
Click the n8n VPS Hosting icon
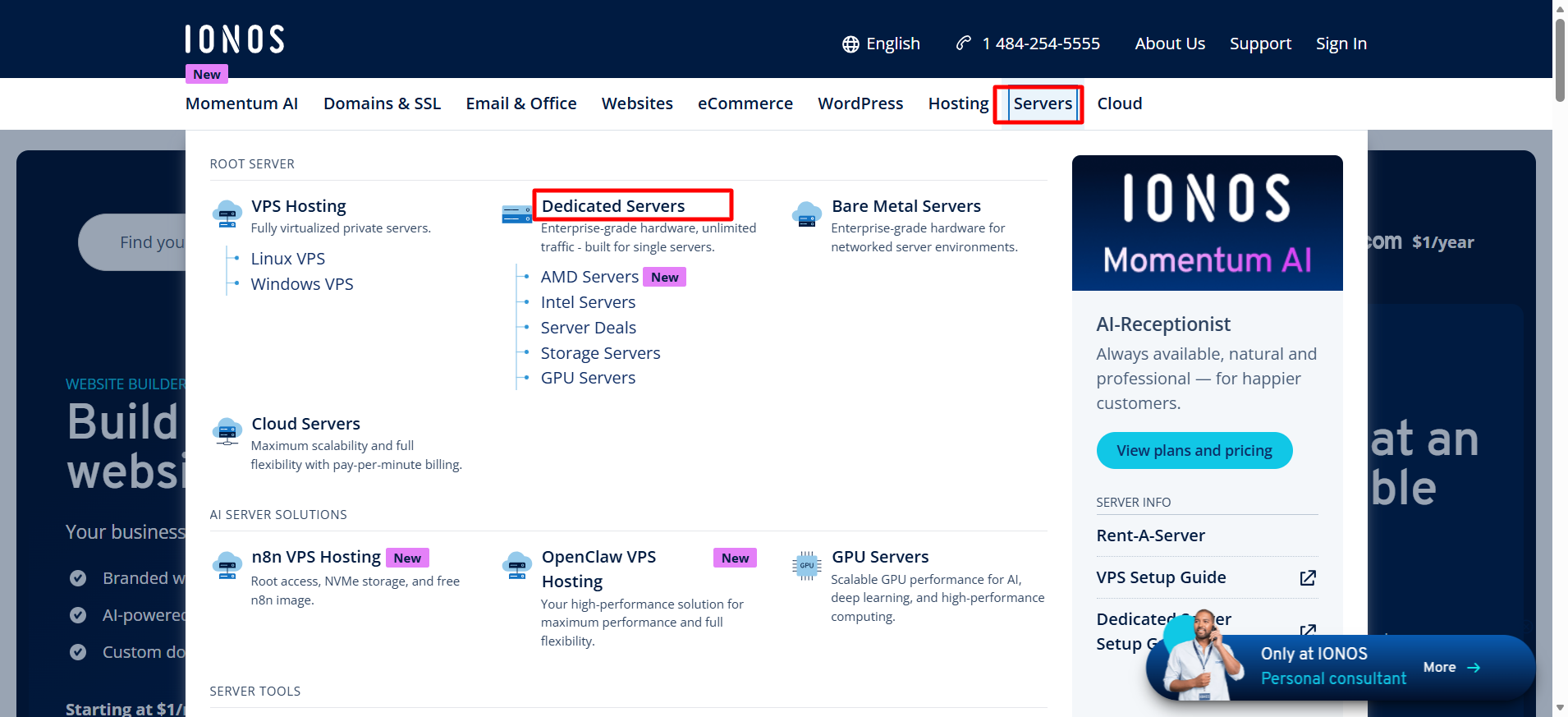(227, 565)
